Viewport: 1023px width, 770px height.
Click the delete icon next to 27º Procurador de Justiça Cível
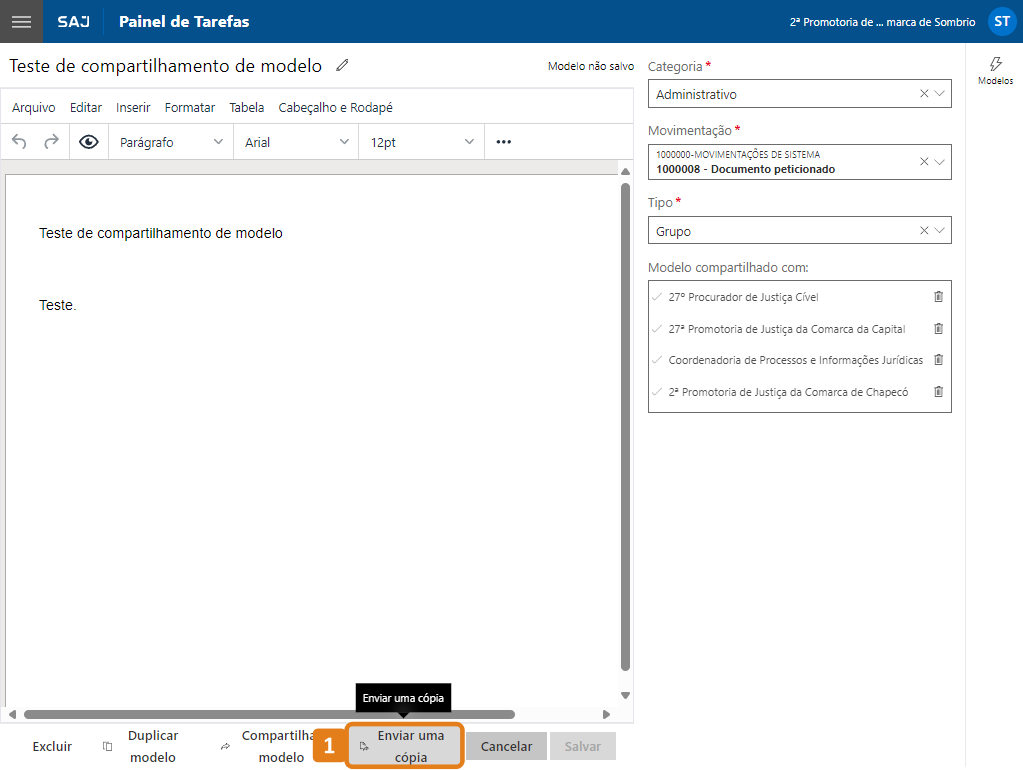[937, 296]
